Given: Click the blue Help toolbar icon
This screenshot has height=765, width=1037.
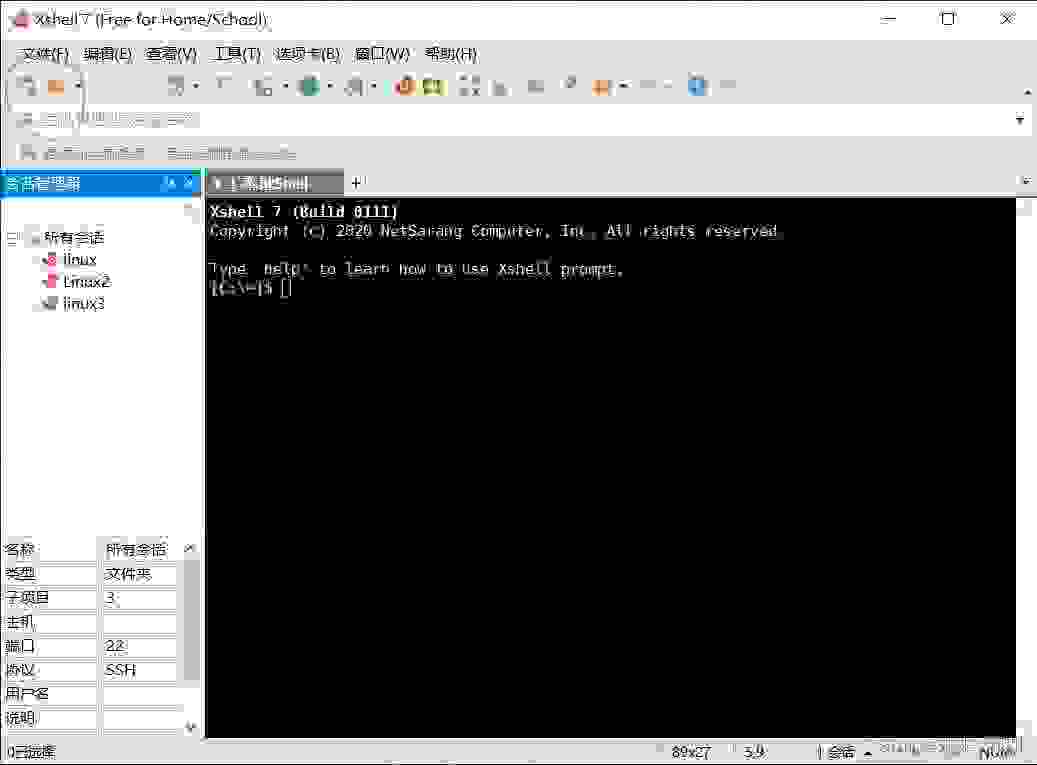Looking at the screenshot, I should coord(697,85).
